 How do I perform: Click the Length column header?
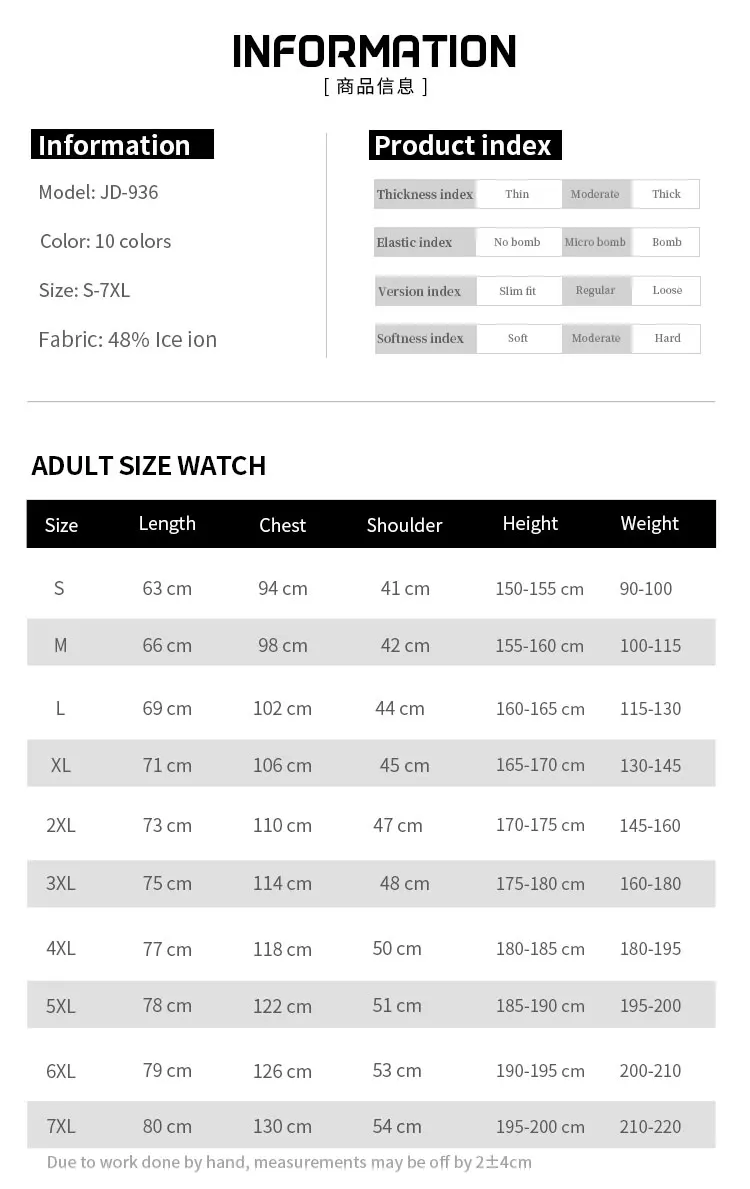tap(167, 524)
